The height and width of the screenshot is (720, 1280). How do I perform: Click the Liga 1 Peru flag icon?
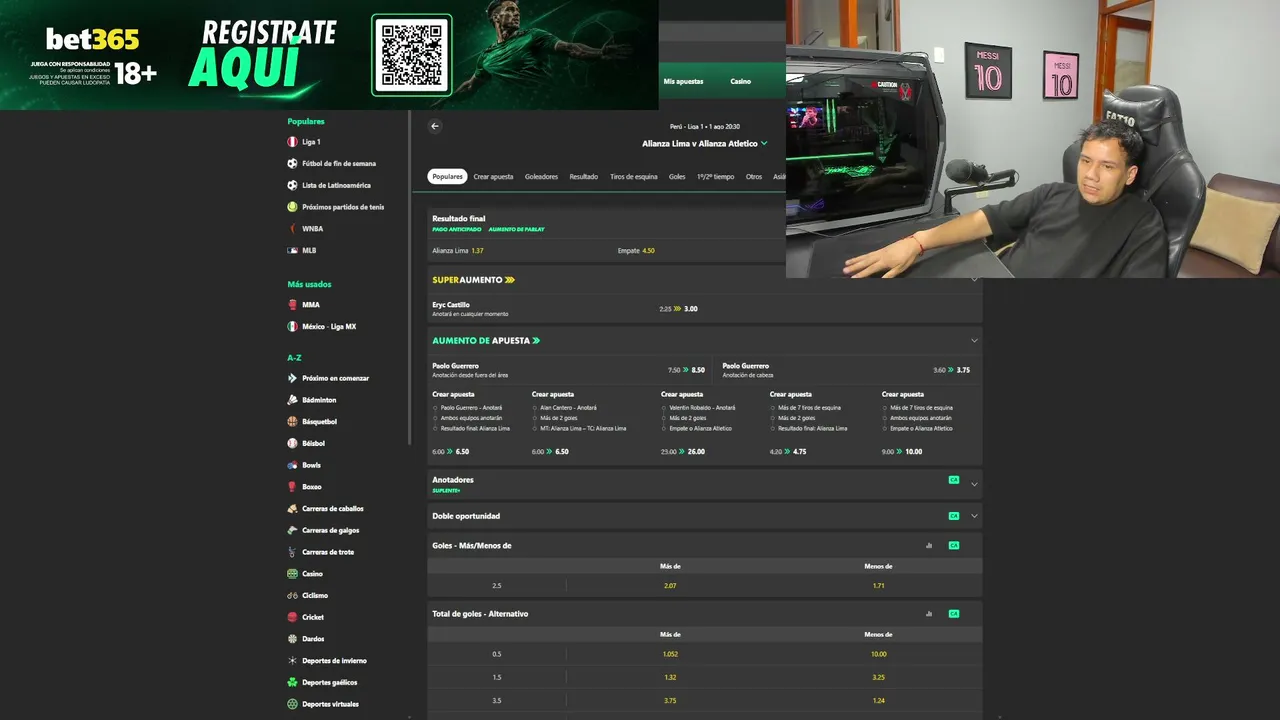(x=292, y=142)
